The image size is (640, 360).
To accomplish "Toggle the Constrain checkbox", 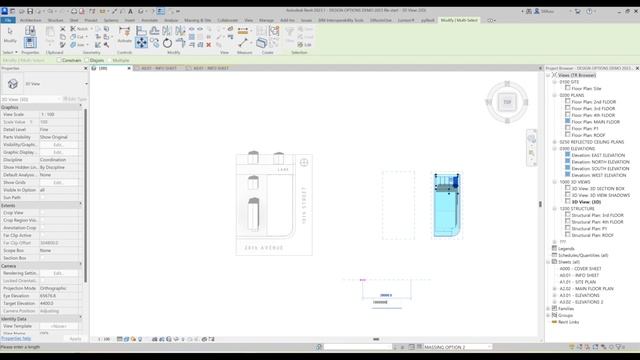I will tap(59, 60).
